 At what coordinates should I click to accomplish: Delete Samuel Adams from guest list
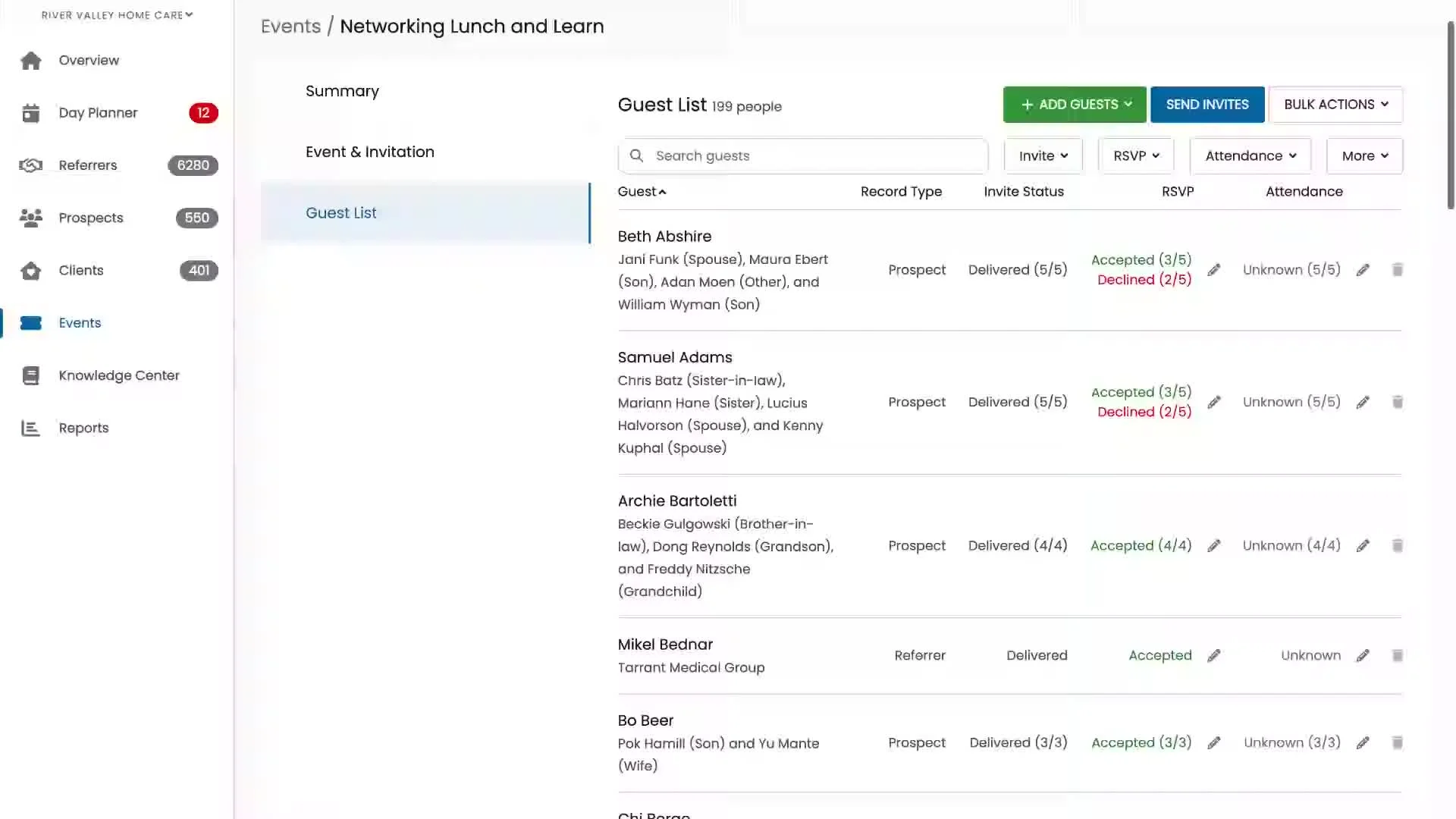pos(1398,402)
